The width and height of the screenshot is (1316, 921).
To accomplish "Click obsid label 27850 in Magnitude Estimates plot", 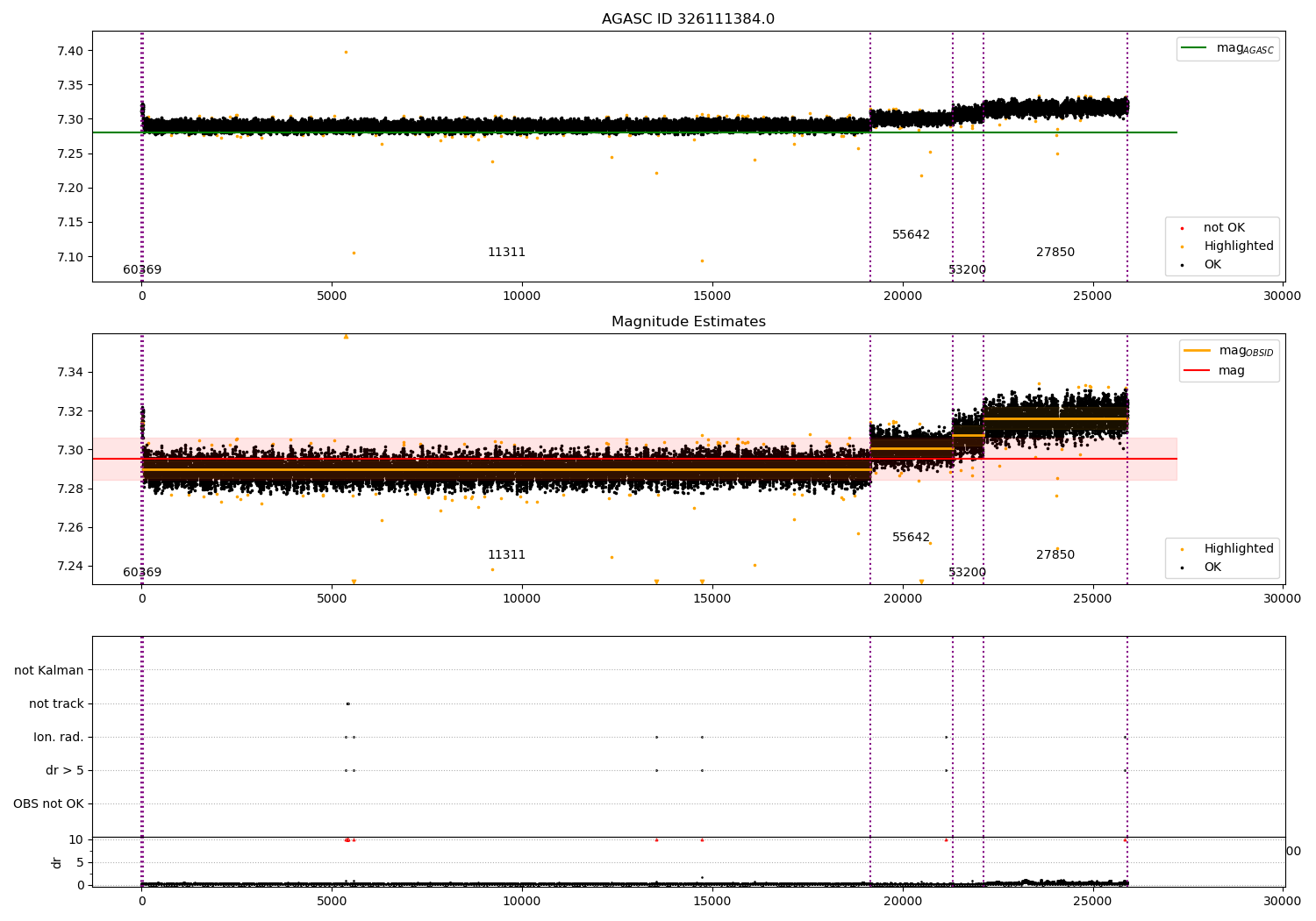I will (x=1055, y=555).
